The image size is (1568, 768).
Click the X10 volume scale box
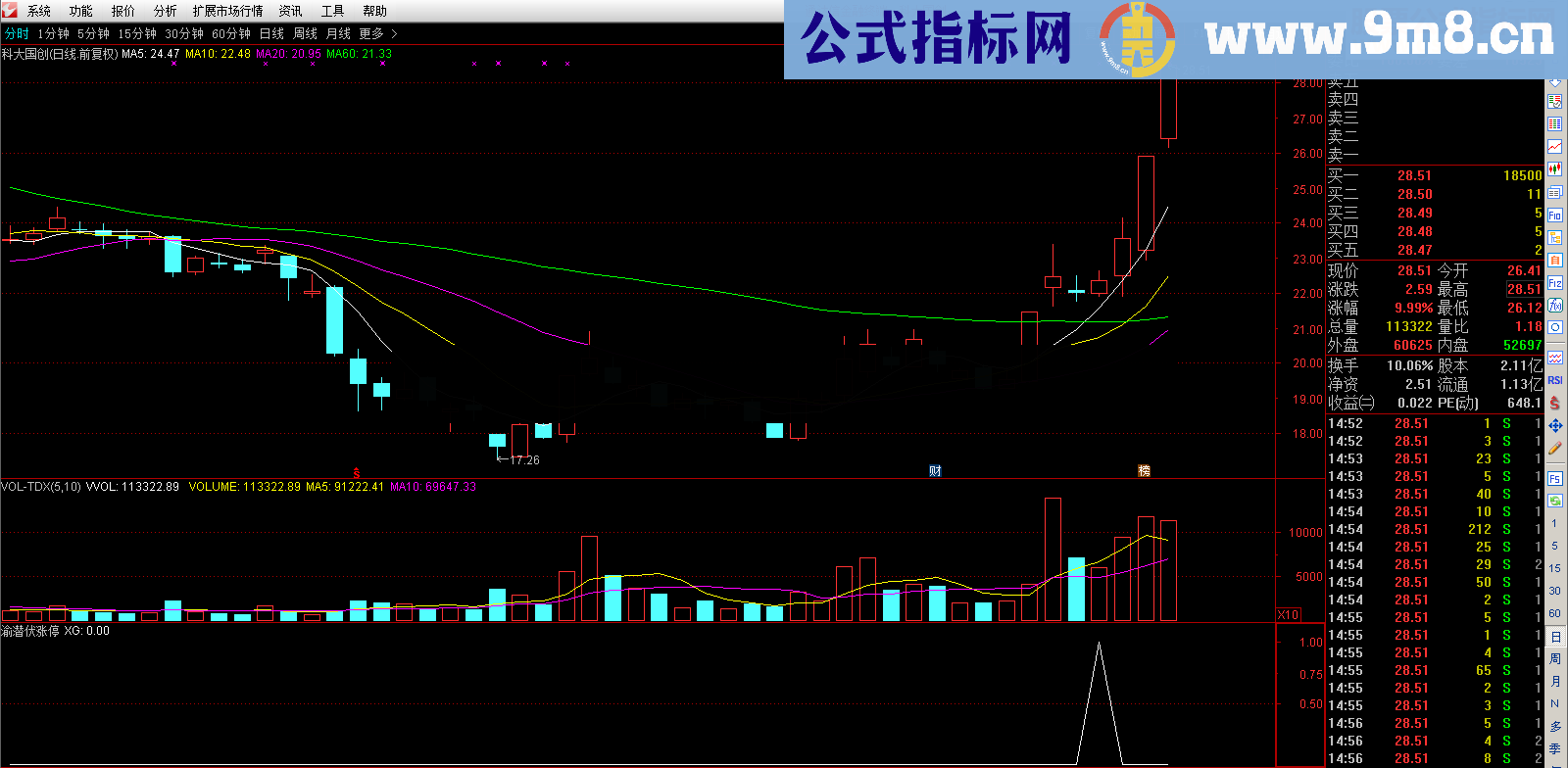point(1288,615)
